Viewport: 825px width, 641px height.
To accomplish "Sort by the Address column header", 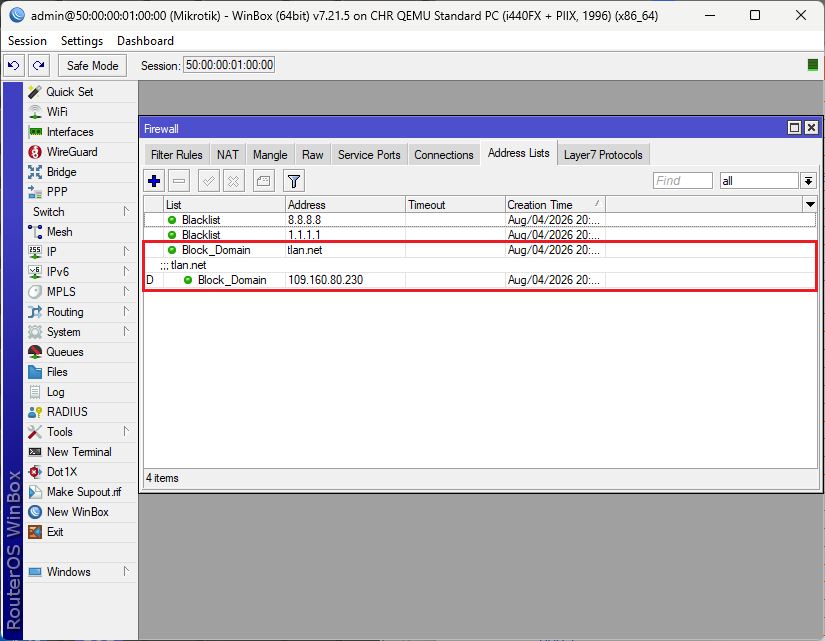I will [346, 205].
